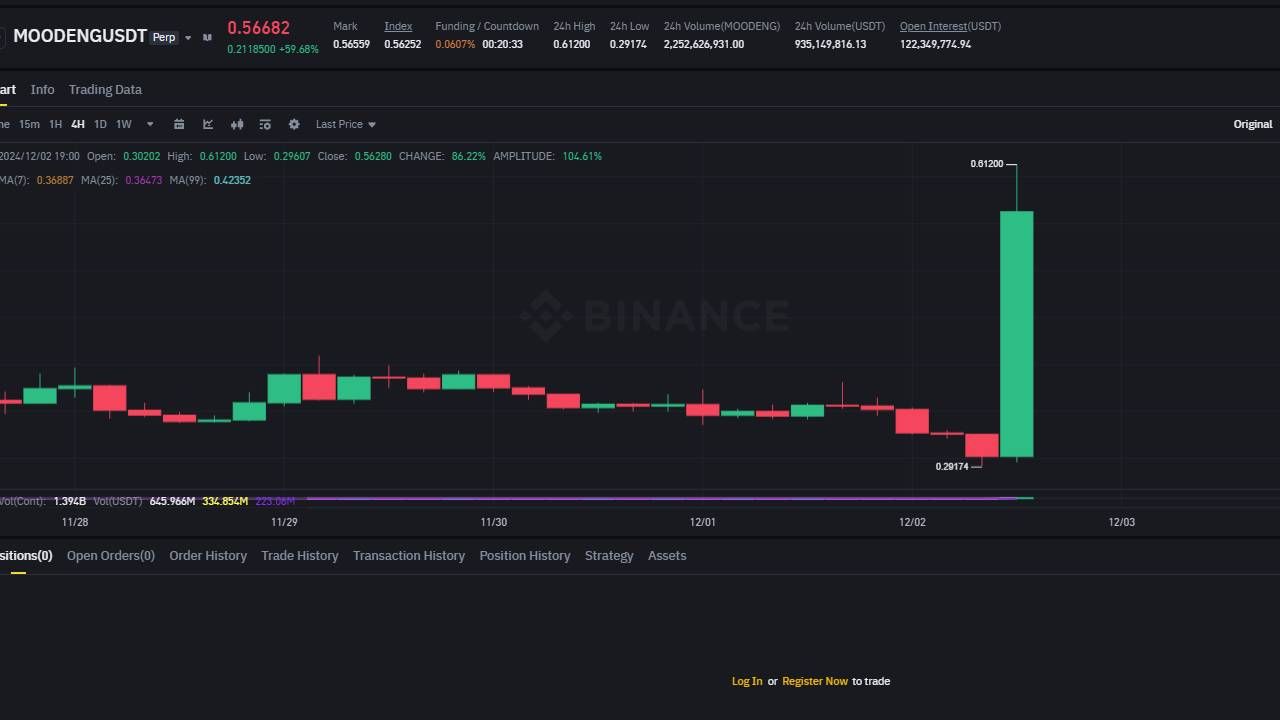This screenshot has height=720, width=1280.
Task: Click the volume value 1.394B
Action: coord(70,501)
